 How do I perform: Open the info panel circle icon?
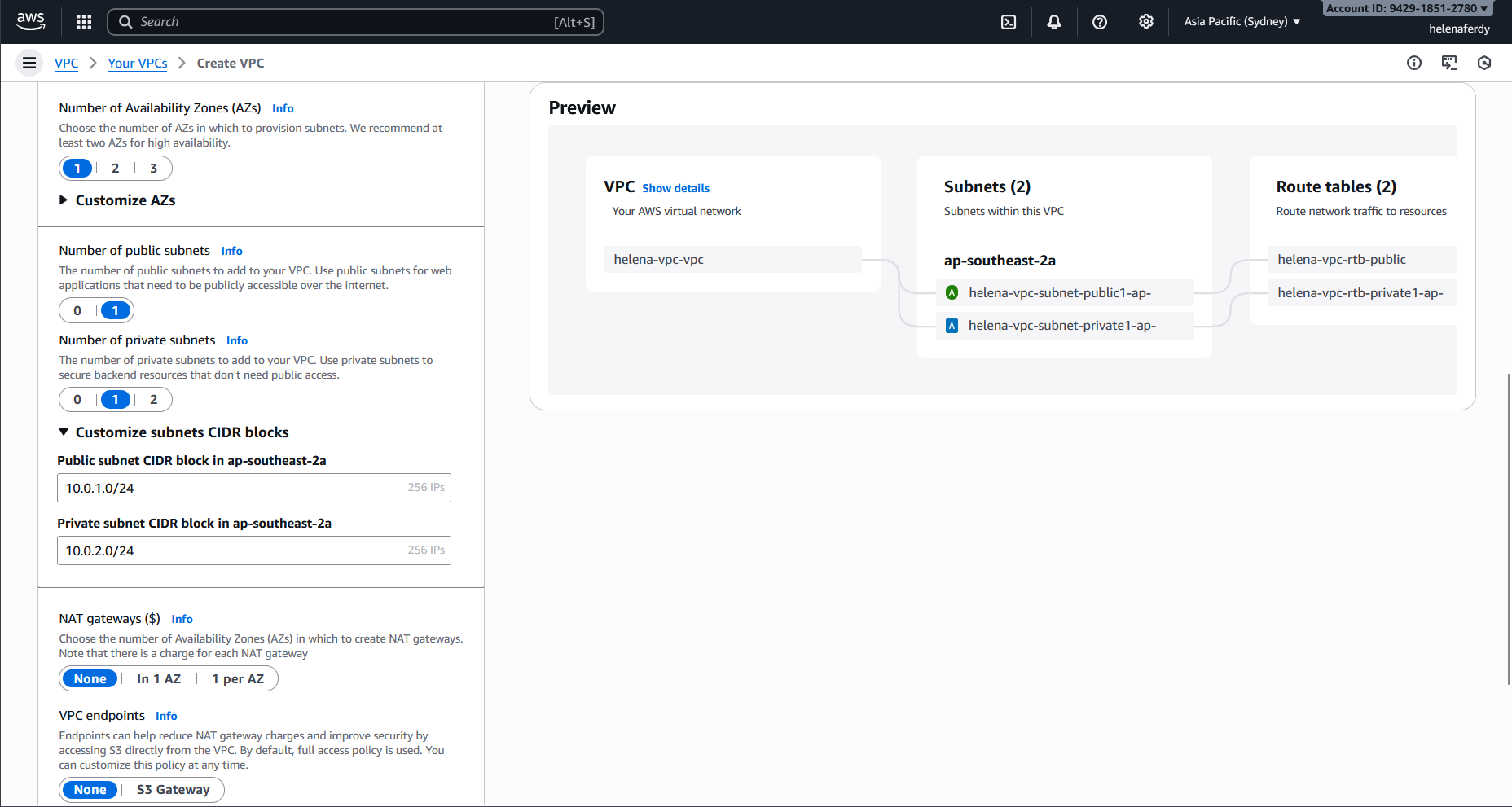click(x=1414, y=63)
